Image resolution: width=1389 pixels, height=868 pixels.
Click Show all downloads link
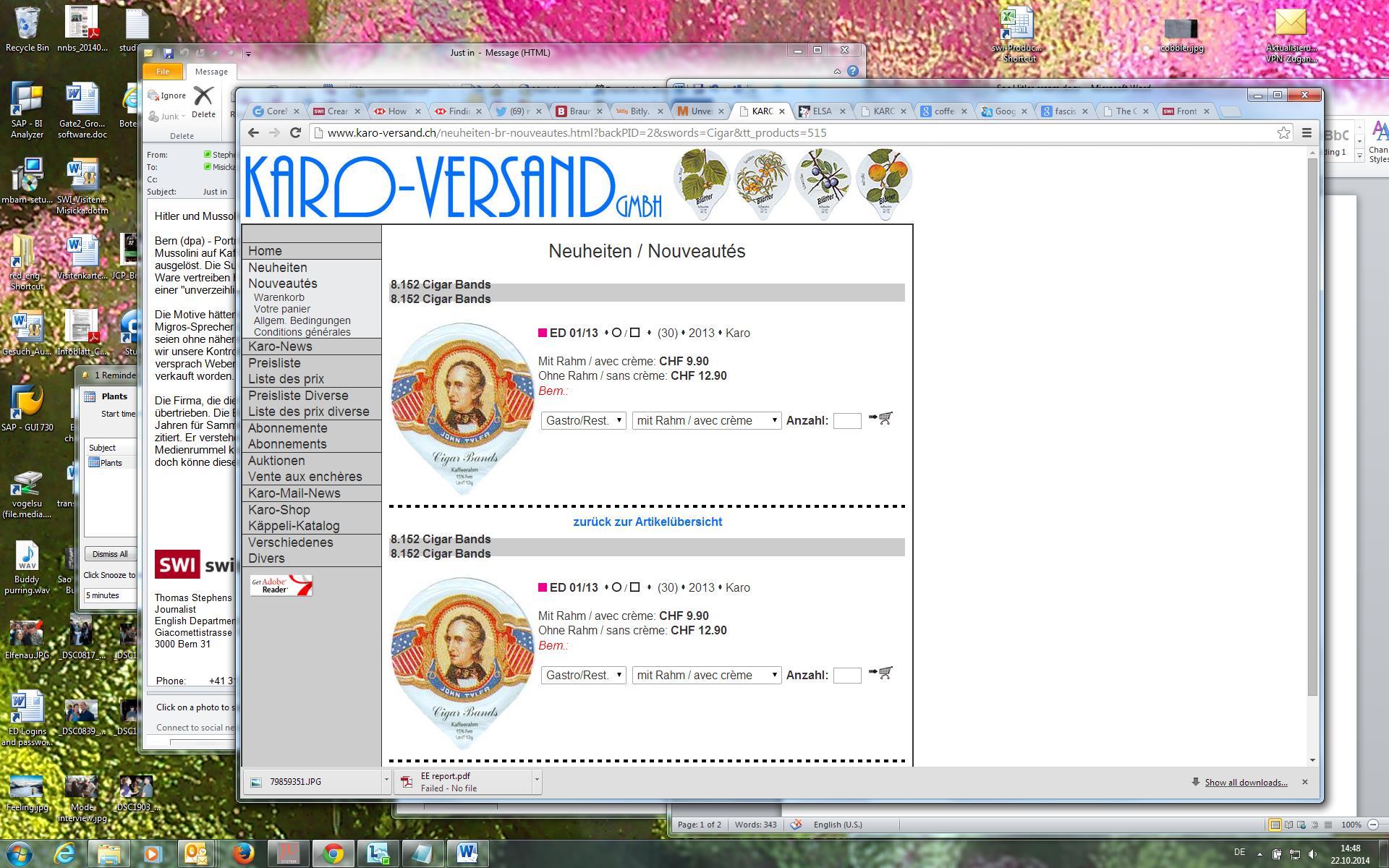(1246, 782)
